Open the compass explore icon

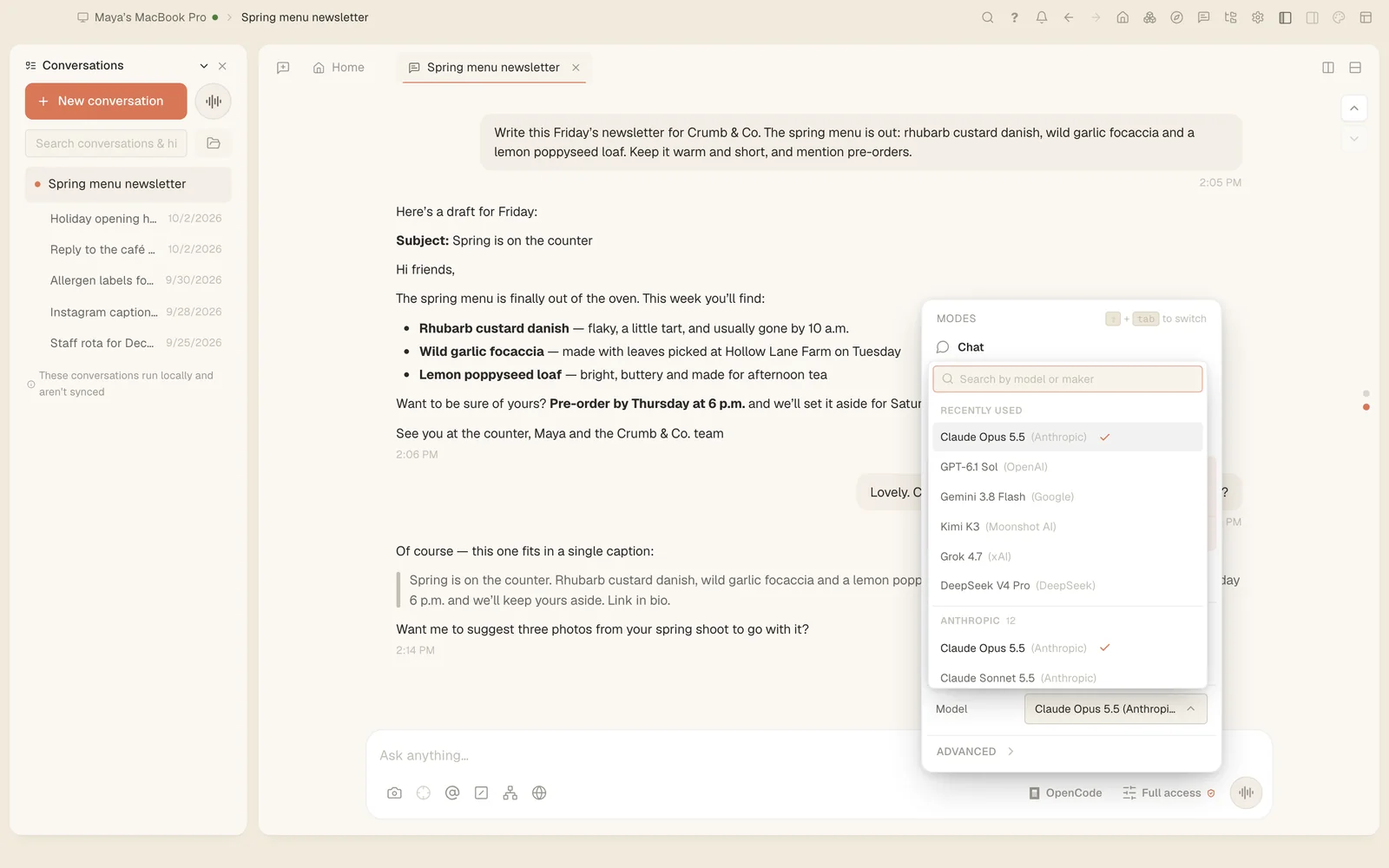pyautogui.click(x=1176, y=17)
